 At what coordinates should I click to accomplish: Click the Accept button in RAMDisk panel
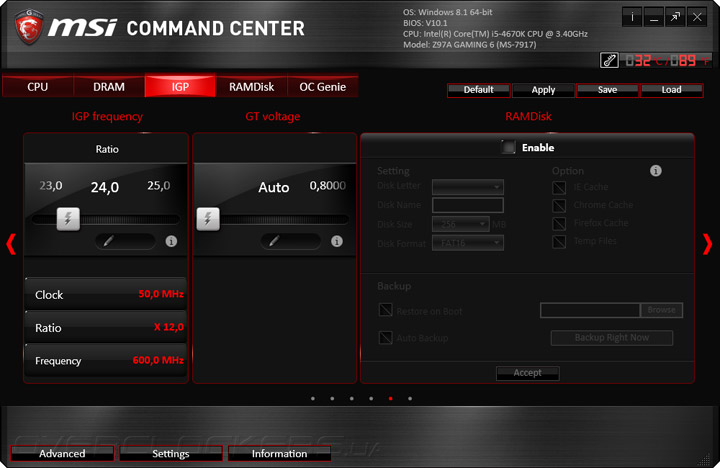pos(528,373)
